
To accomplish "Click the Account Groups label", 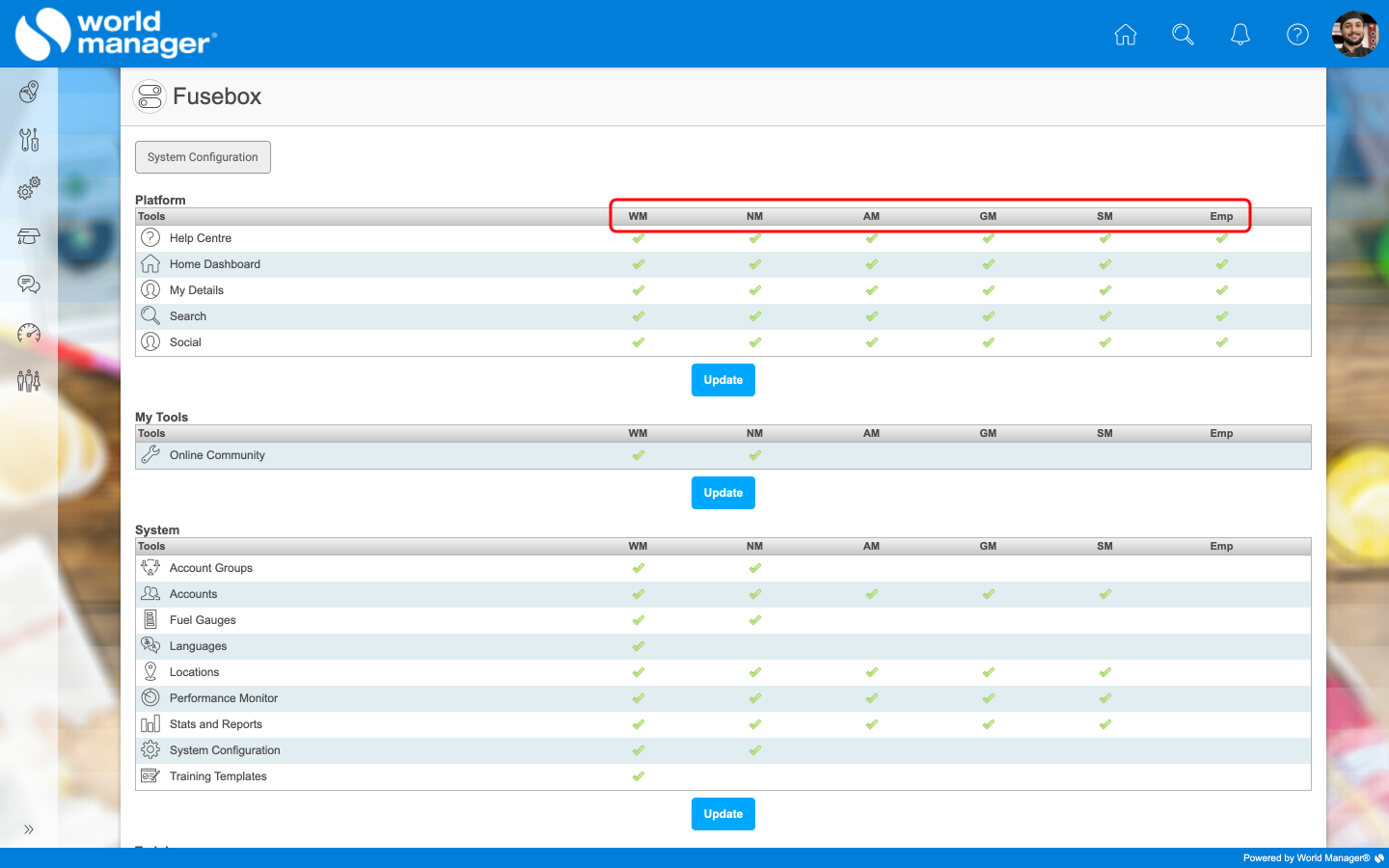I will pos(211,568).
